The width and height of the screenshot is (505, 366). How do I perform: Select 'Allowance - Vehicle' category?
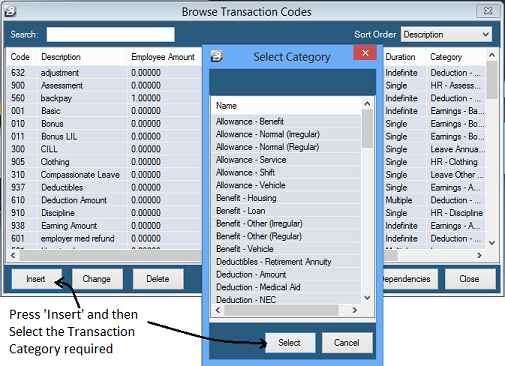286,185
